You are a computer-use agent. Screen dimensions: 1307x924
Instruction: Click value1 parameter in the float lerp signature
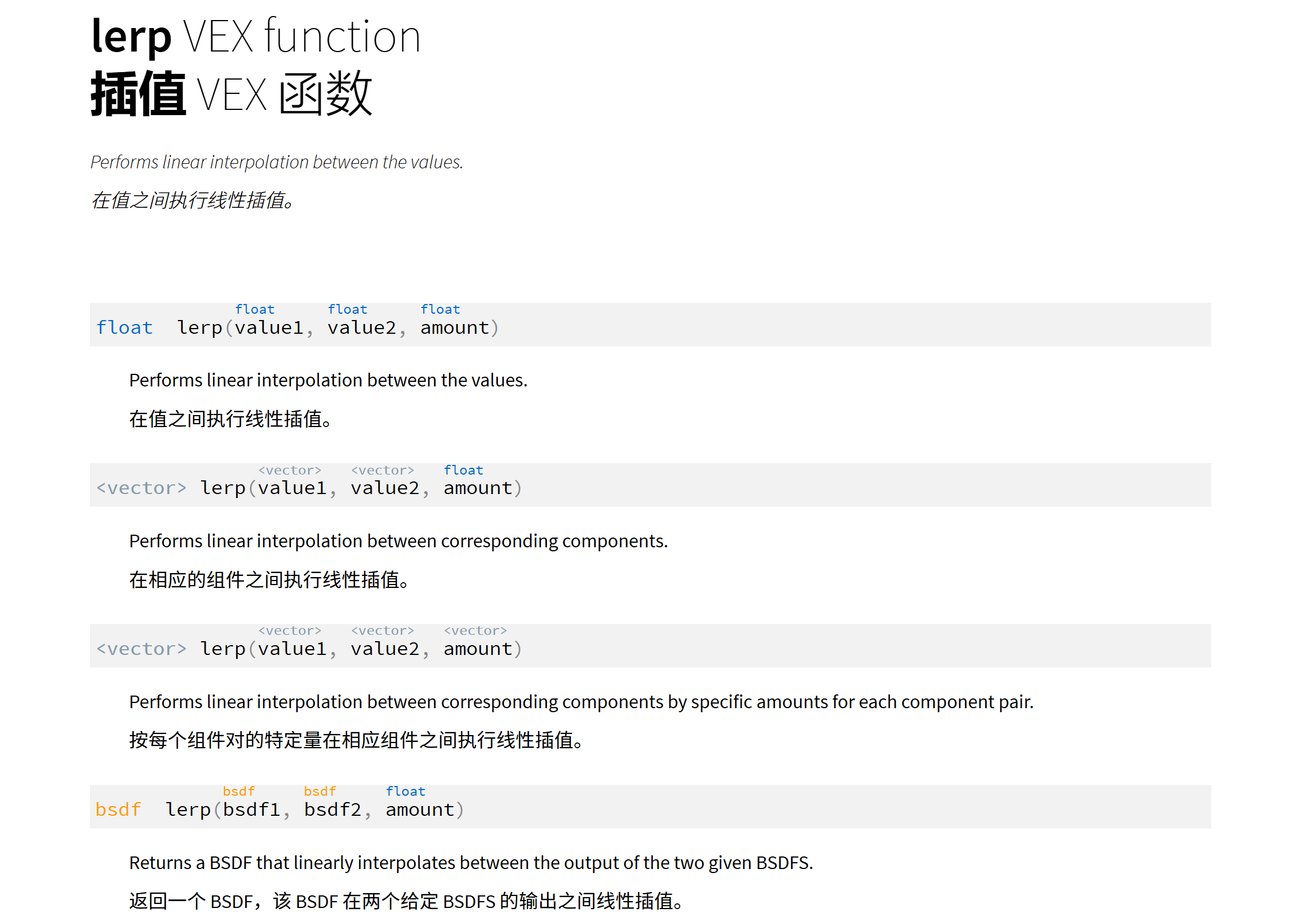pos(269,327)
